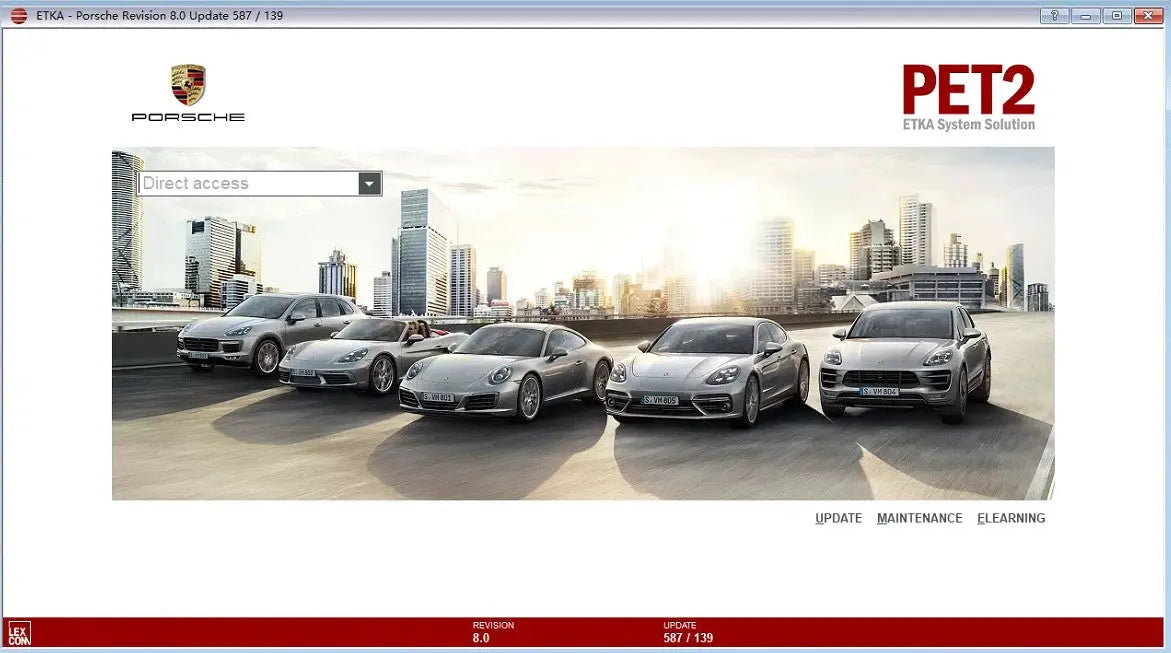
Task: Expand the Direct access selection list
Action: (370, 183)
